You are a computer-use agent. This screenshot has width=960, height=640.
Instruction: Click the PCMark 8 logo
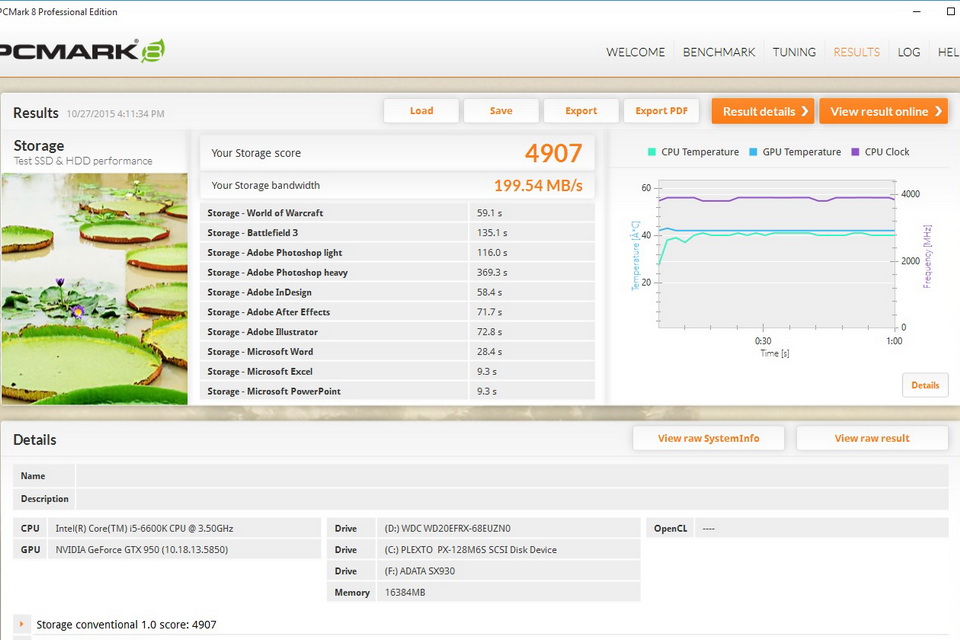click(x=82, y=52)
